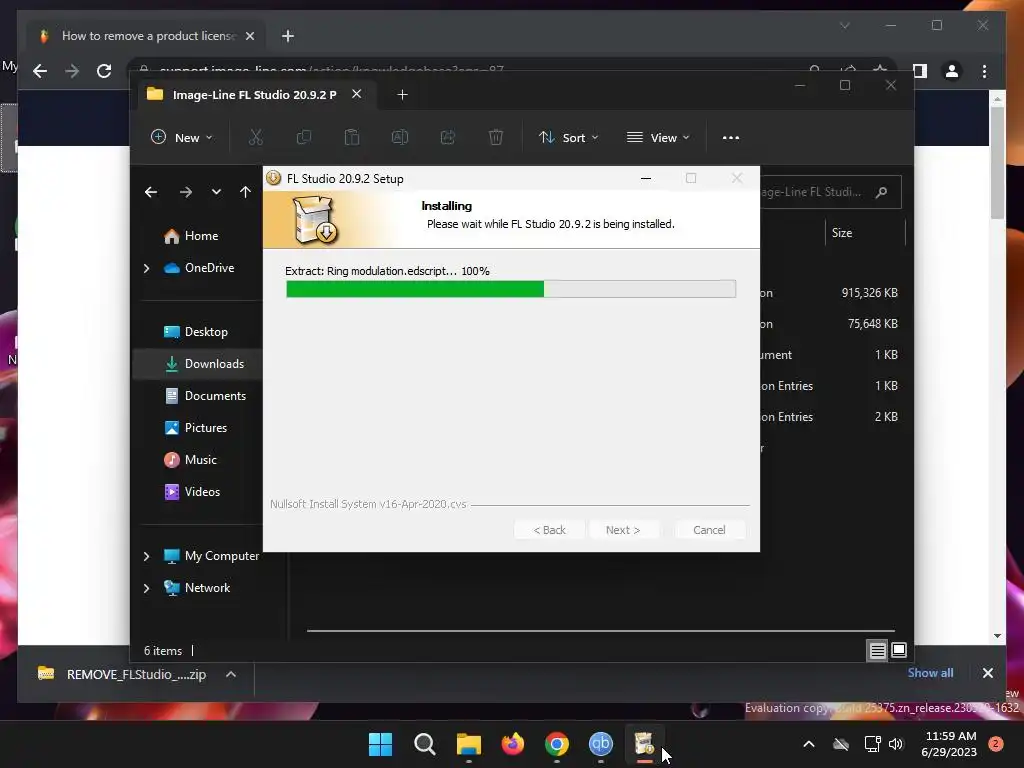Expand the My Computer tree node
Image resolution: width=1024 pixels, height=768 pixels.
[146, 556]
